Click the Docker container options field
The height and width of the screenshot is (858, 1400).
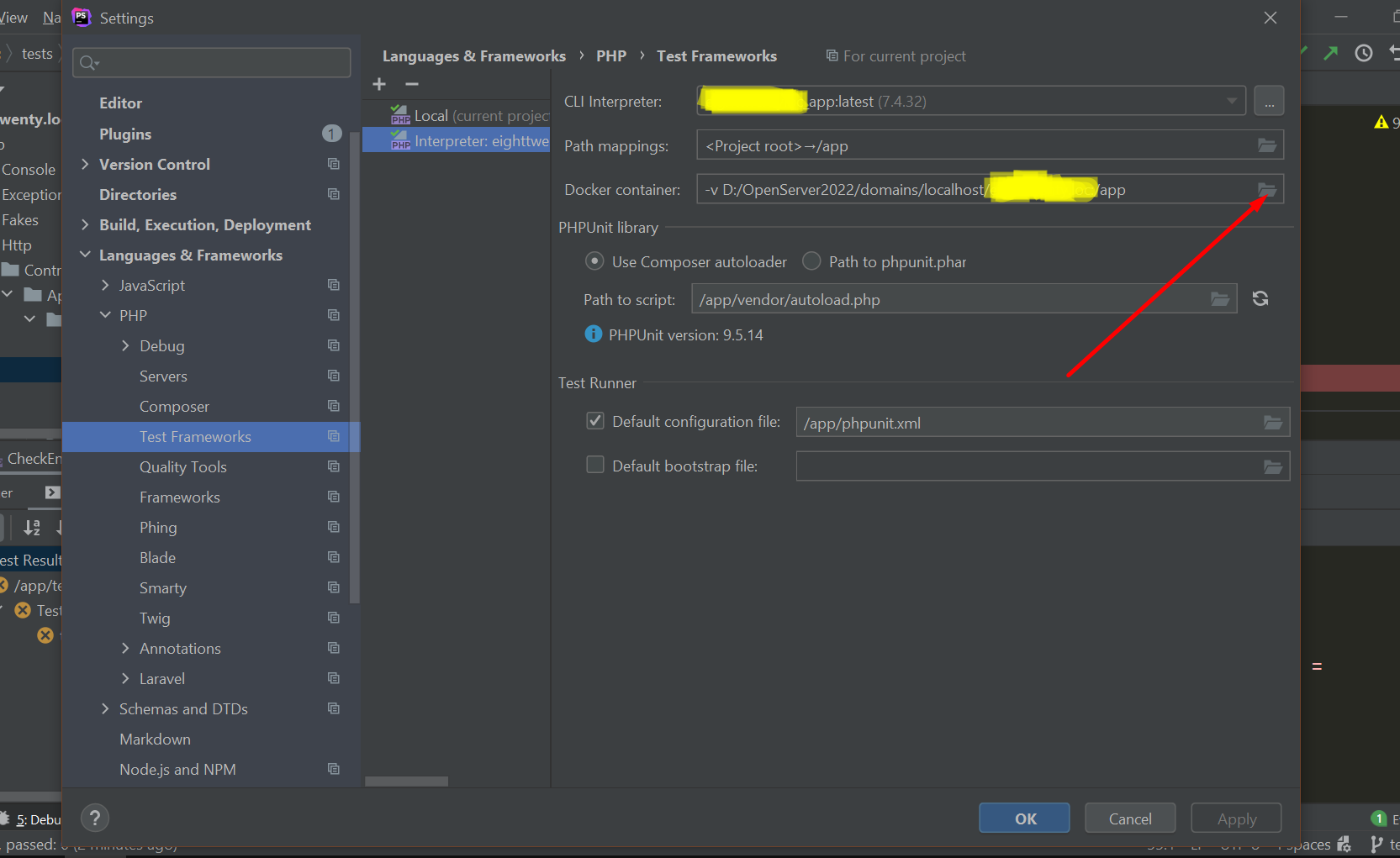(990, 190)
